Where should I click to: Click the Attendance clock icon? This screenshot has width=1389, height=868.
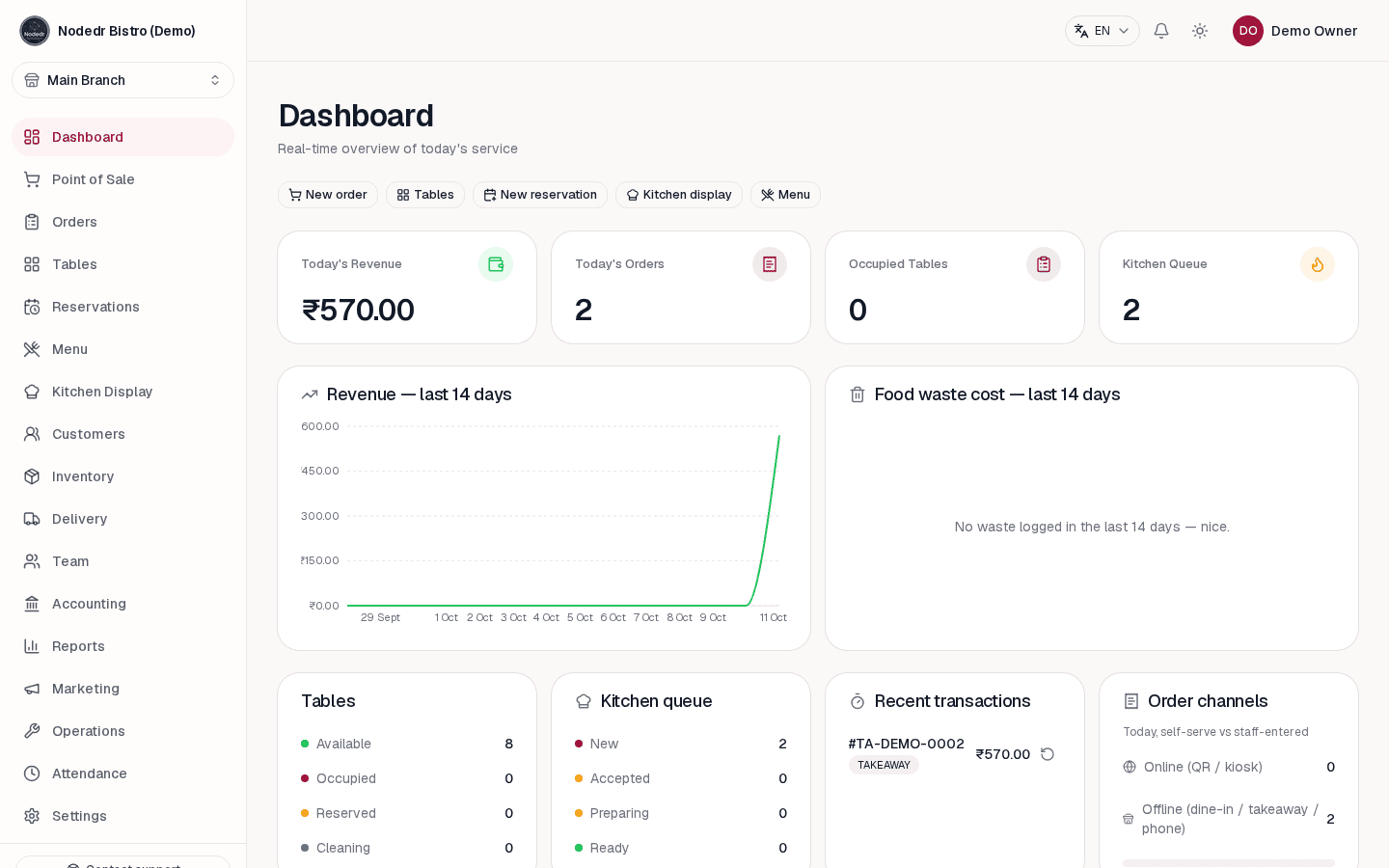pyautogui.click(x=32, y=773)
